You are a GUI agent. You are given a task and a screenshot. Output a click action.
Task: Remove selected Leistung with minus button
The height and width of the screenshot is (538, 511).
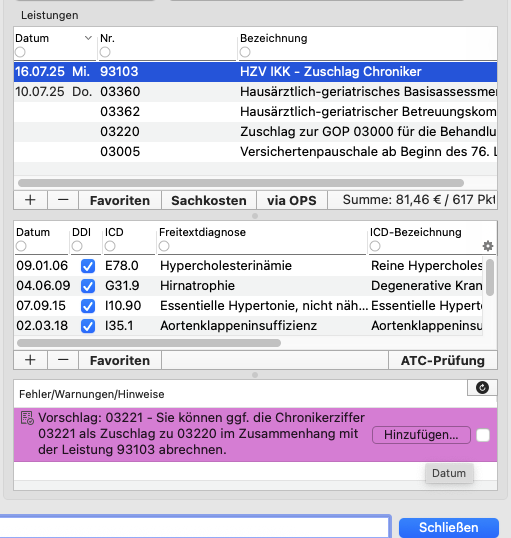[63, 200]
